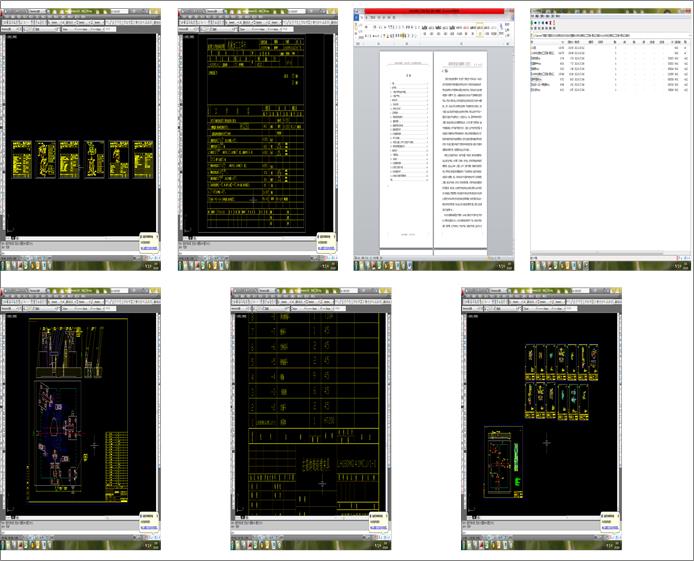Click the model tab at the bottom of the six-sheet drawing
This screenshot has height=561, width=694.
14,240
